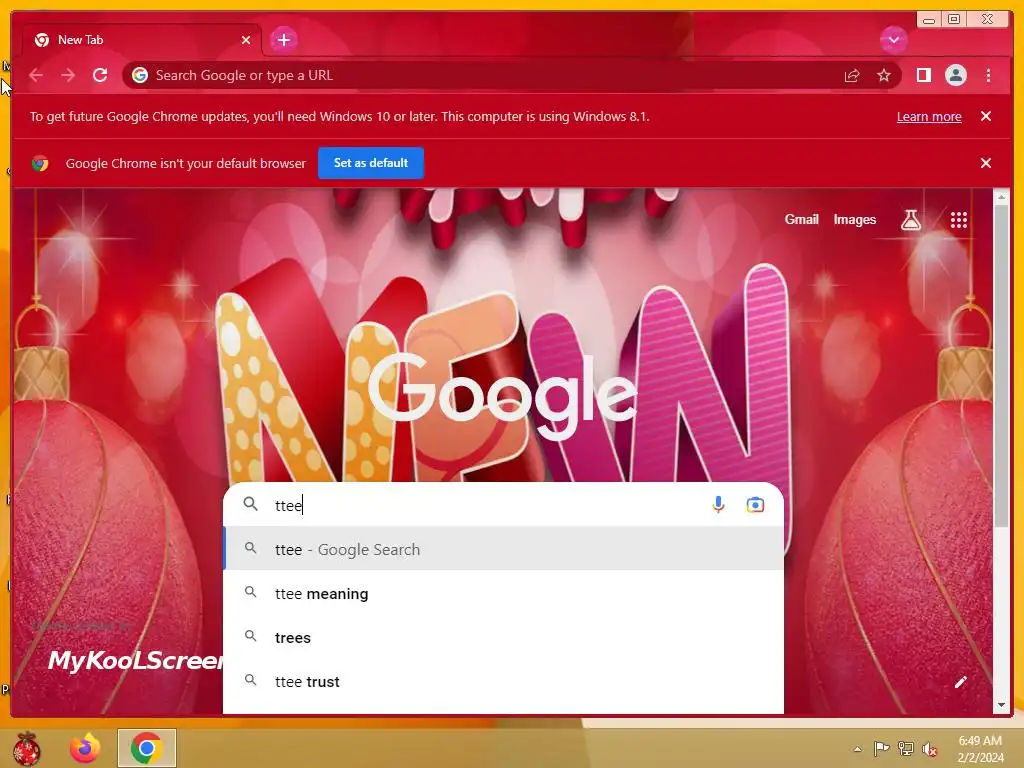The image size is (1024, 768).
Task: Start voice search with microphone icon
Action: click(x=718, y=504)
